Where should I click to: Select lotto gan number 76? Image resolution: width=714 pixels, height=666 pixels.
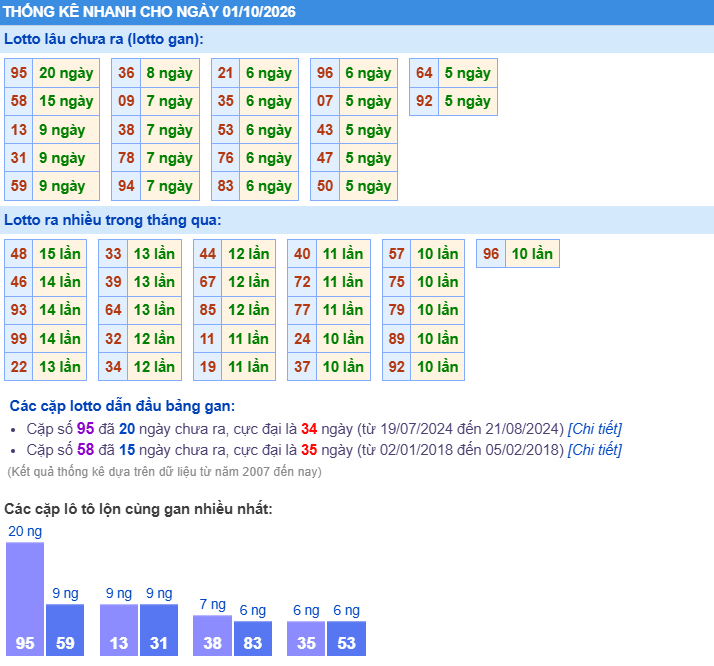point(225,158)
